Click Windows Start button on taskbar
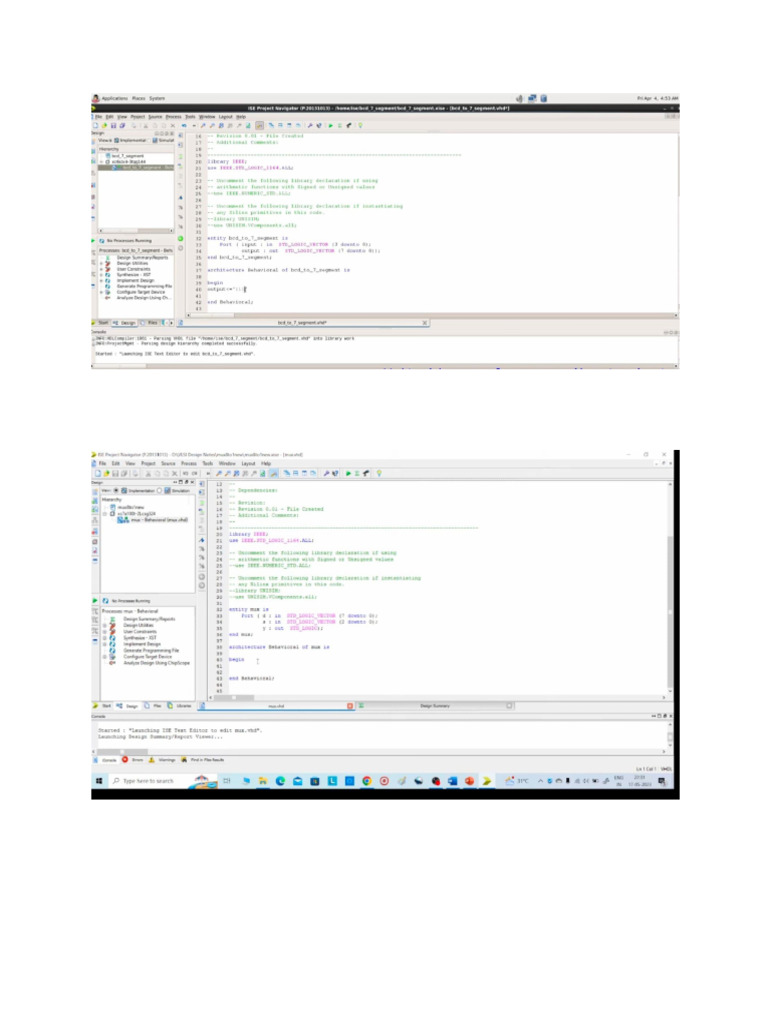The height and width of the screenshot is (1024, 768). click(x=99, y=781)
